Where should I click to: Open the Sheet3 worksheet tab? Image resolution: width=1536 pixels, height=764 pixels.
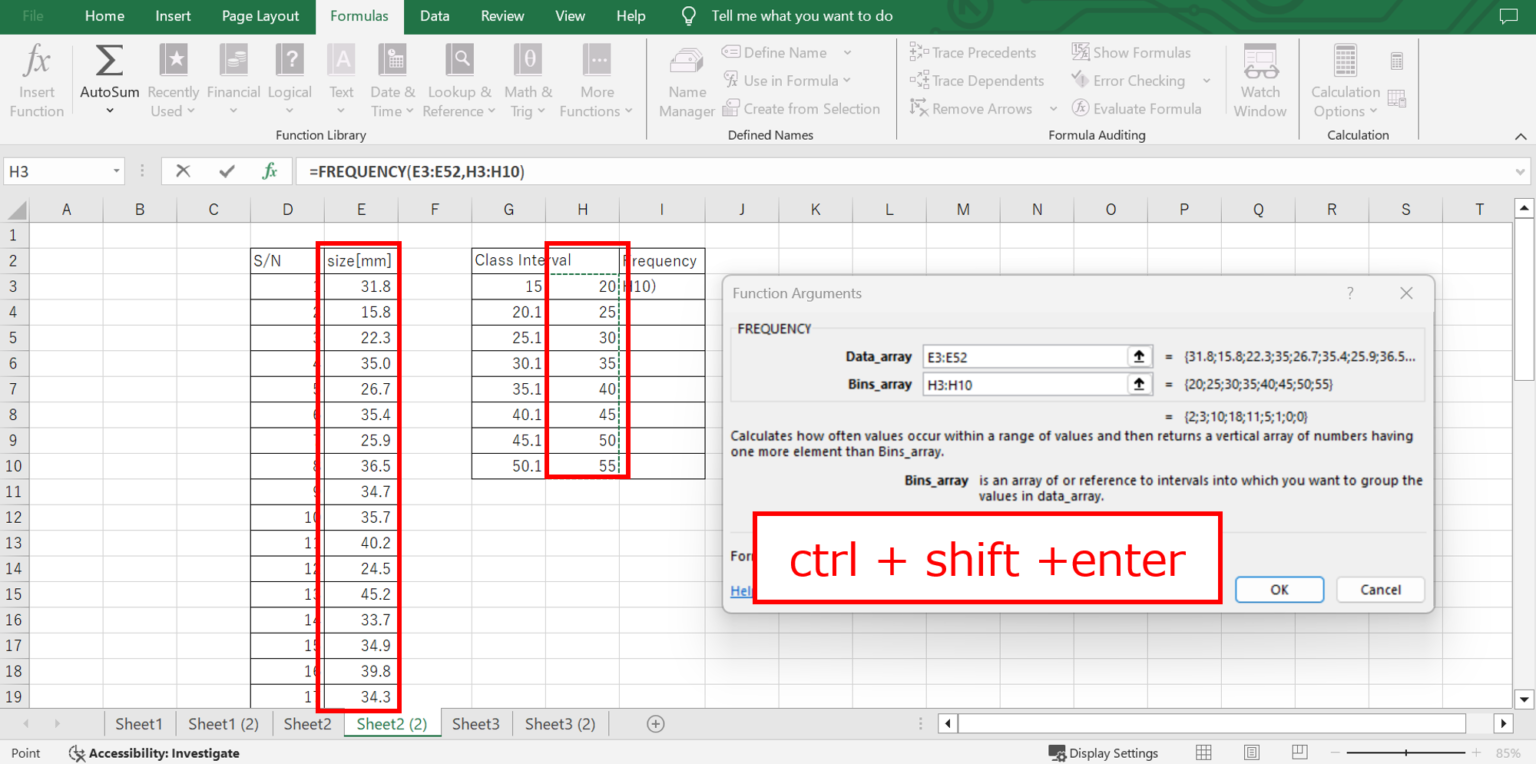tap(475, 724)
